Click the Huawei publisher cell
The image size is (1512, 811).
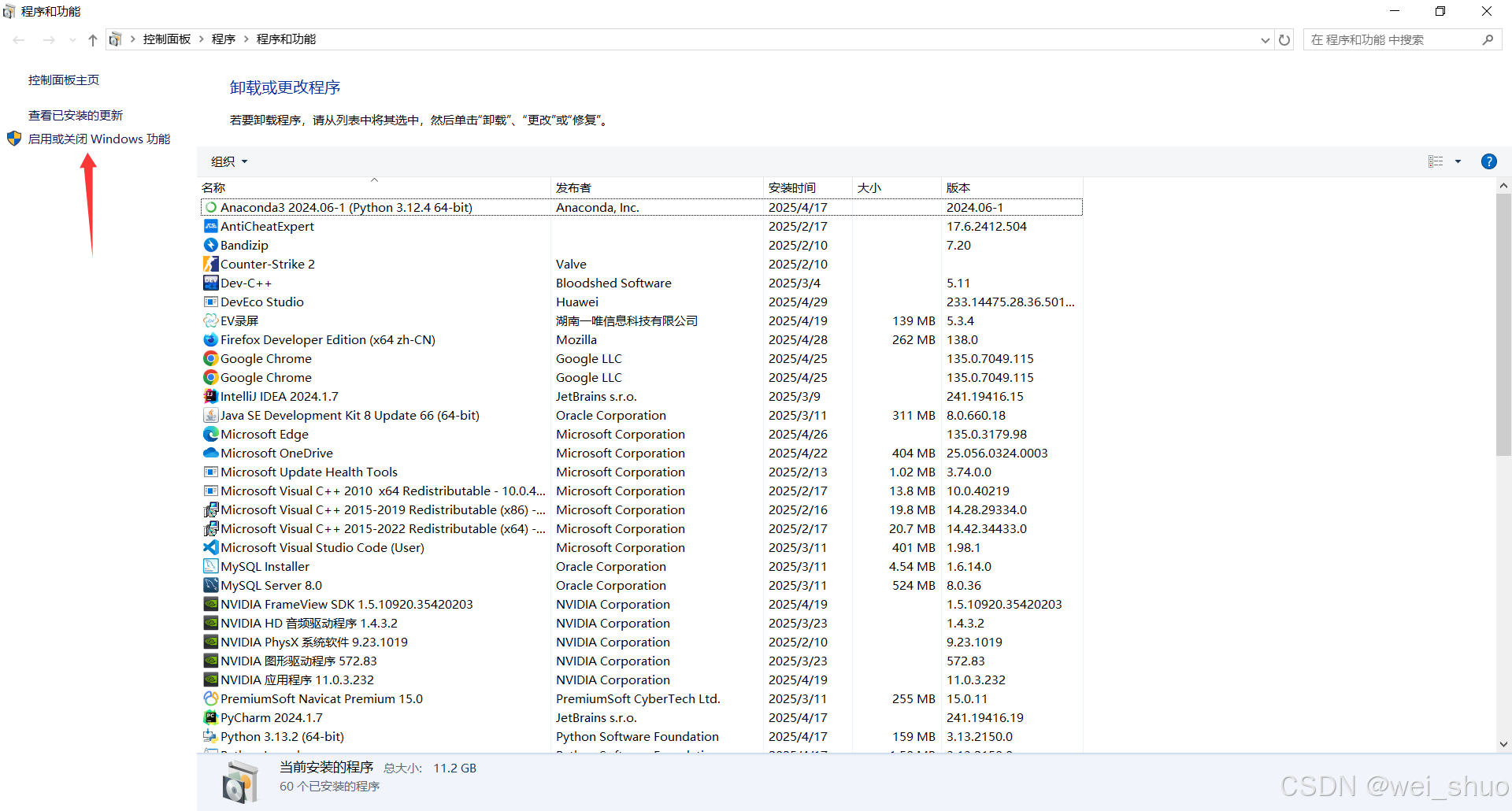pos(577,302)
